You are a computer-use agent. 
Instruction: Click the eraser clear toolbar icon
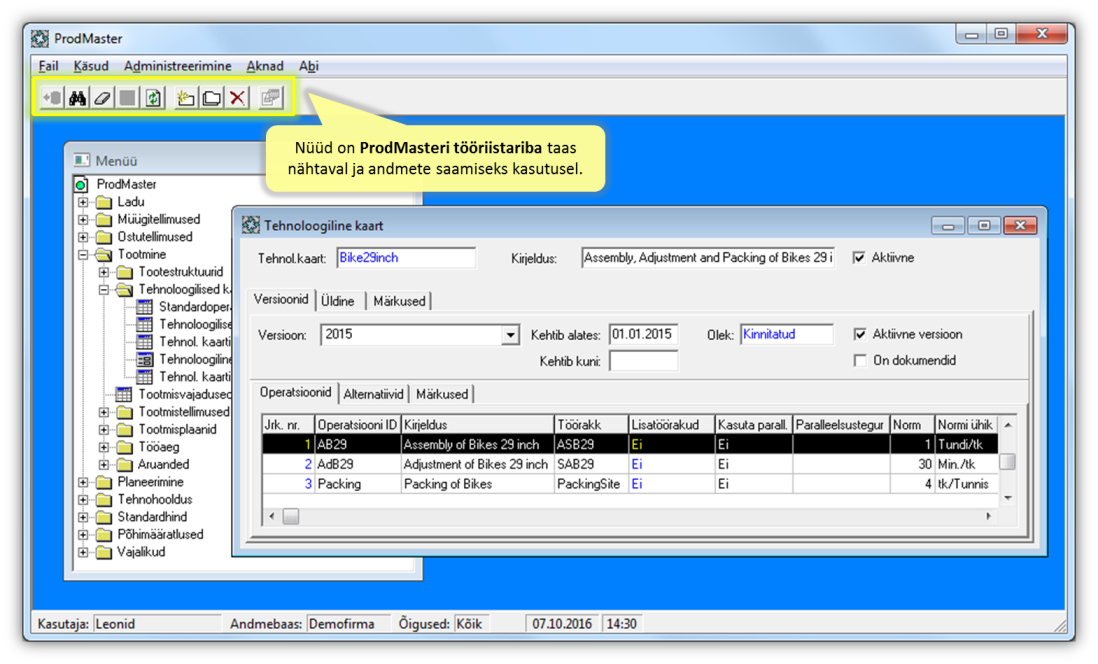click(x=102, y=98)
